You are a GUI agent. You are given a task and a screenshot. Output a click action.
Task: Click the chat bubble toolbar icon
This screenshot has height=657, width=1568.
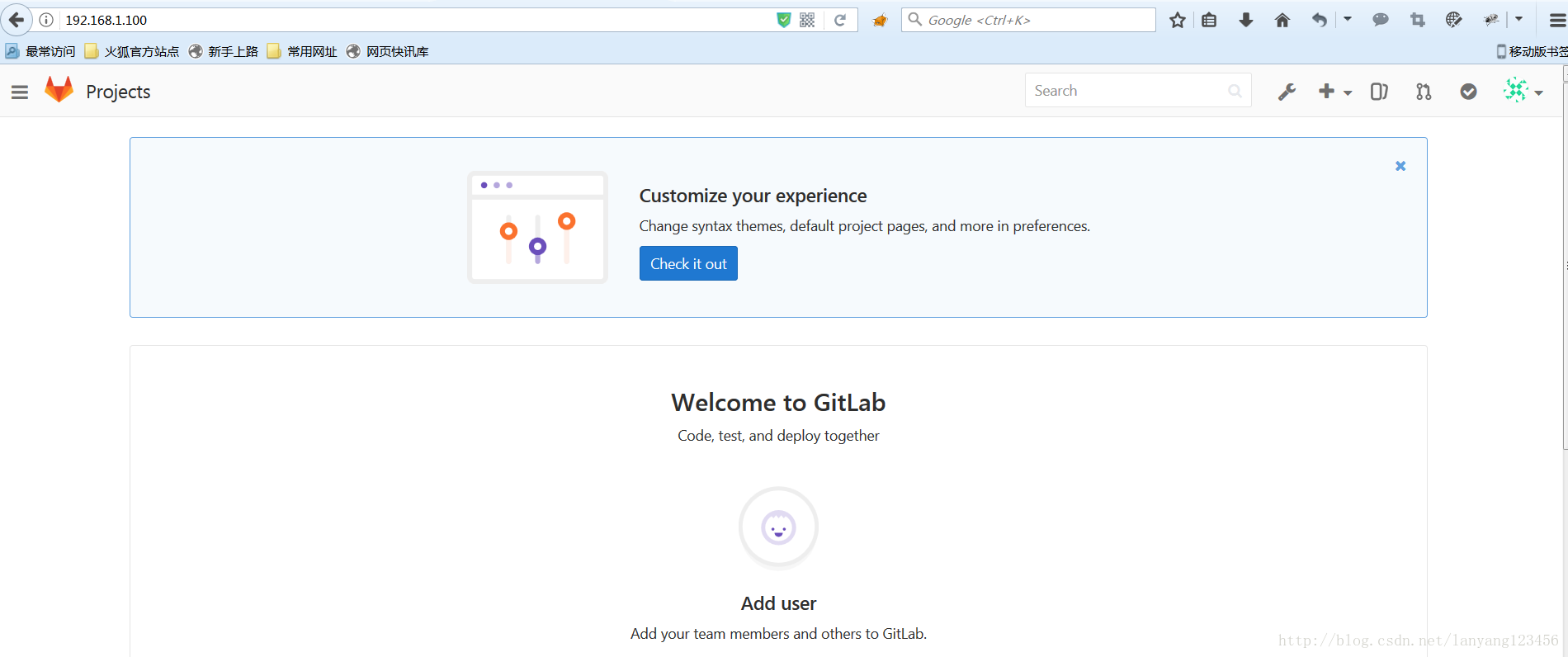tap(1381, 20)
